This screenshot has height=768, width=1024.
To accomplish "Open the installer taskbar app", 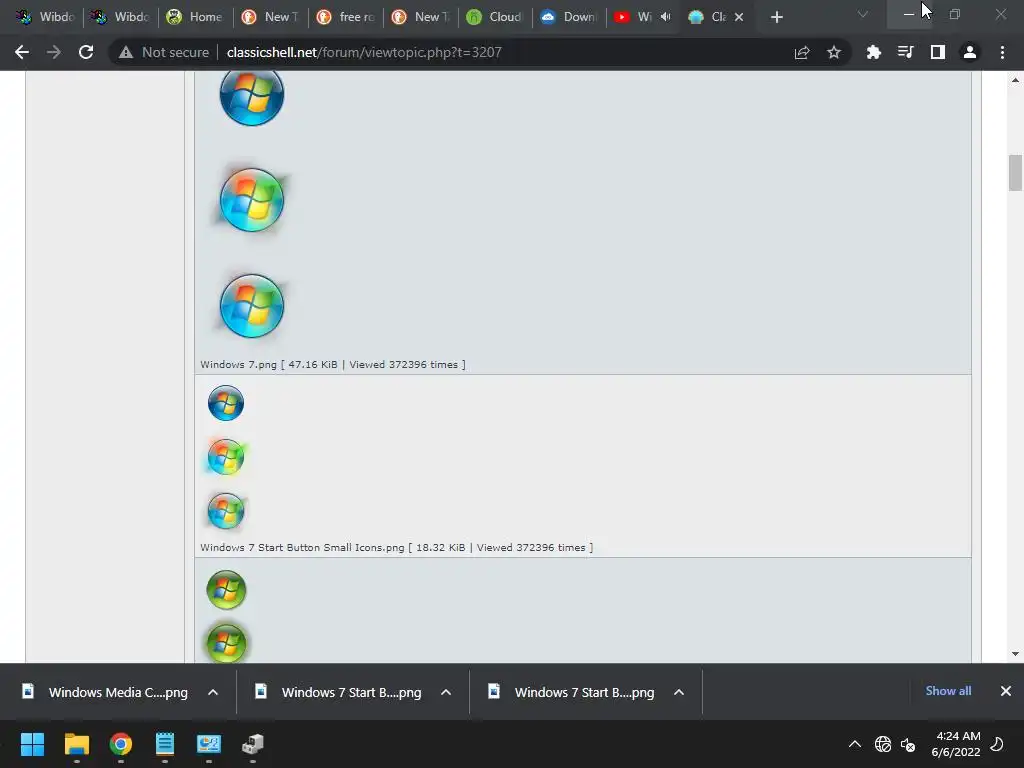I will click(x=253, y=744).
